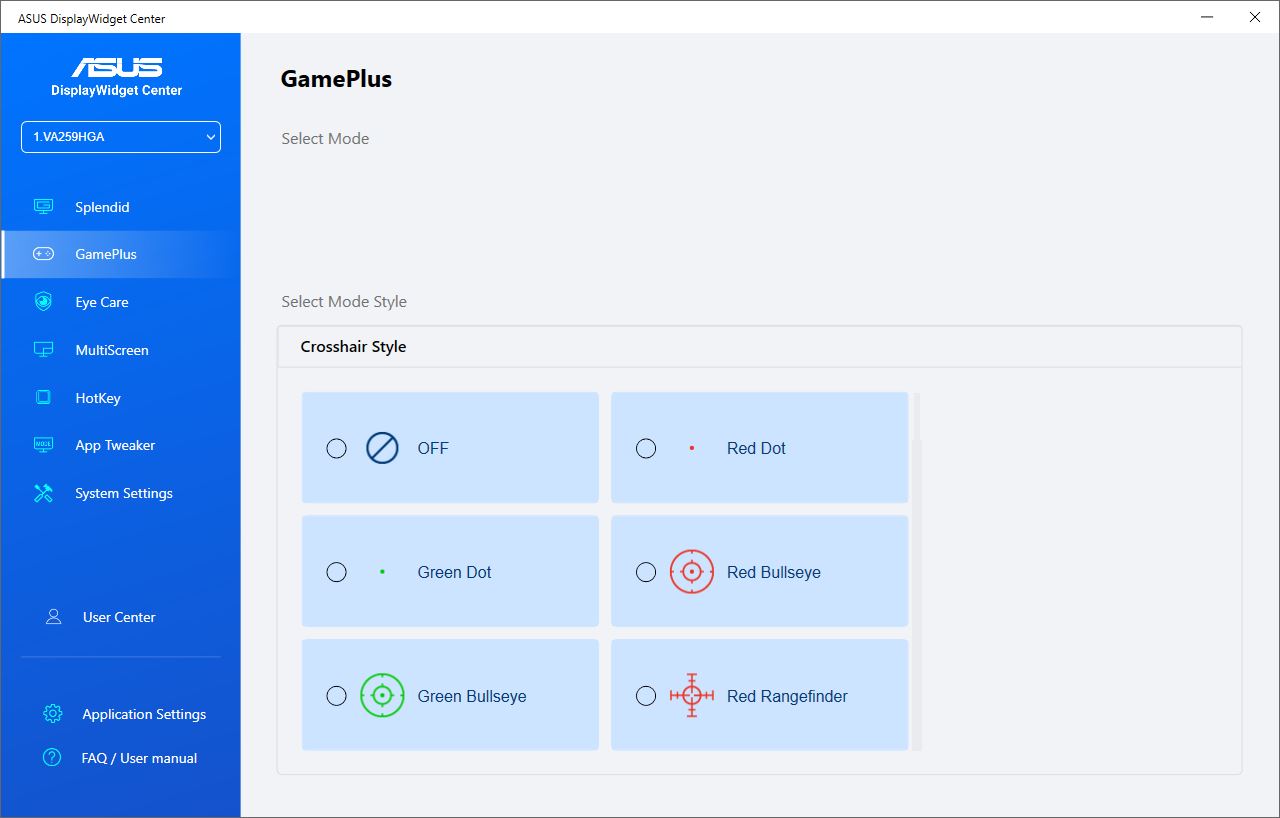
Task: Click the Crosshair Style header bar
Action: pos(759,347)
